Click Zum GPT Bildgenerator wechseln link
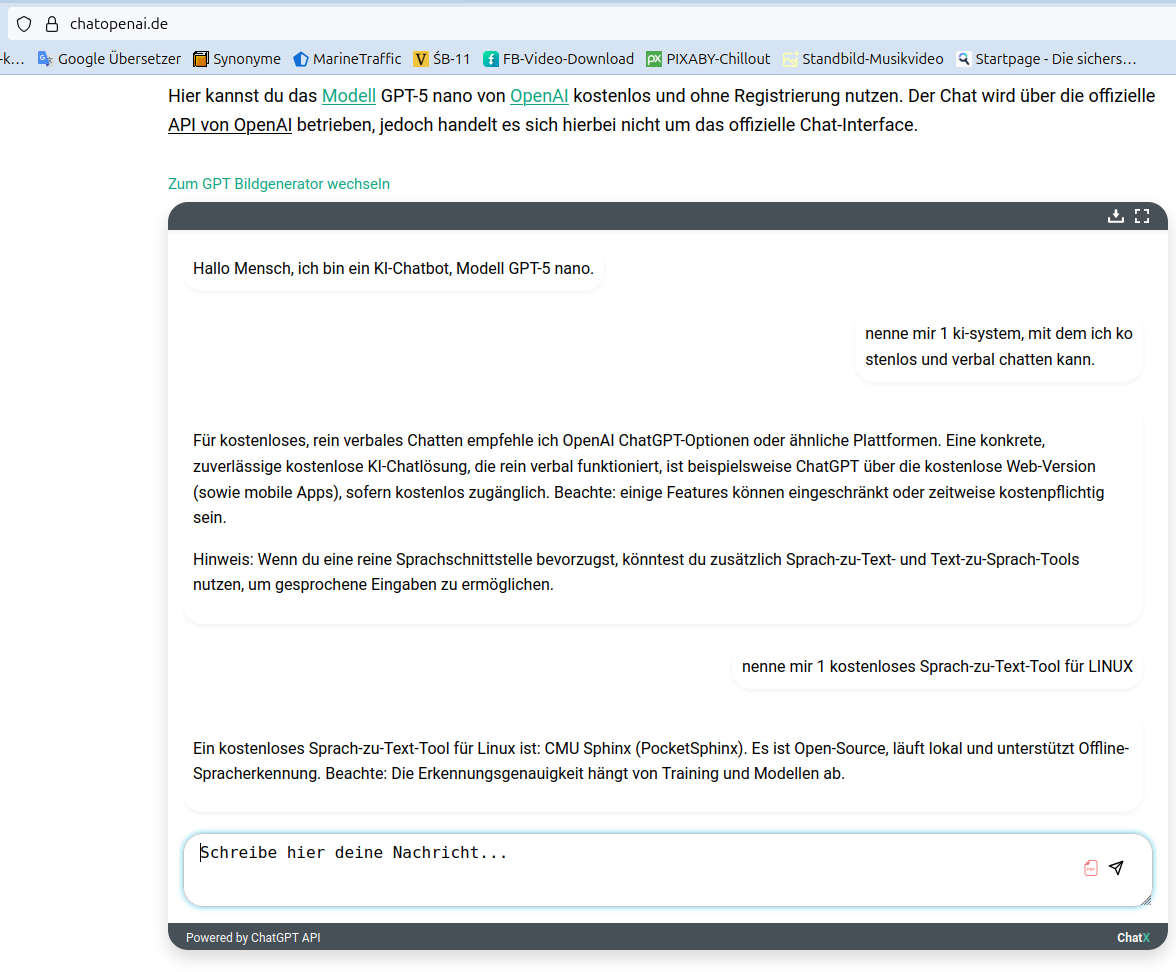Viewport: 1176px width, 972px height. 279,184
